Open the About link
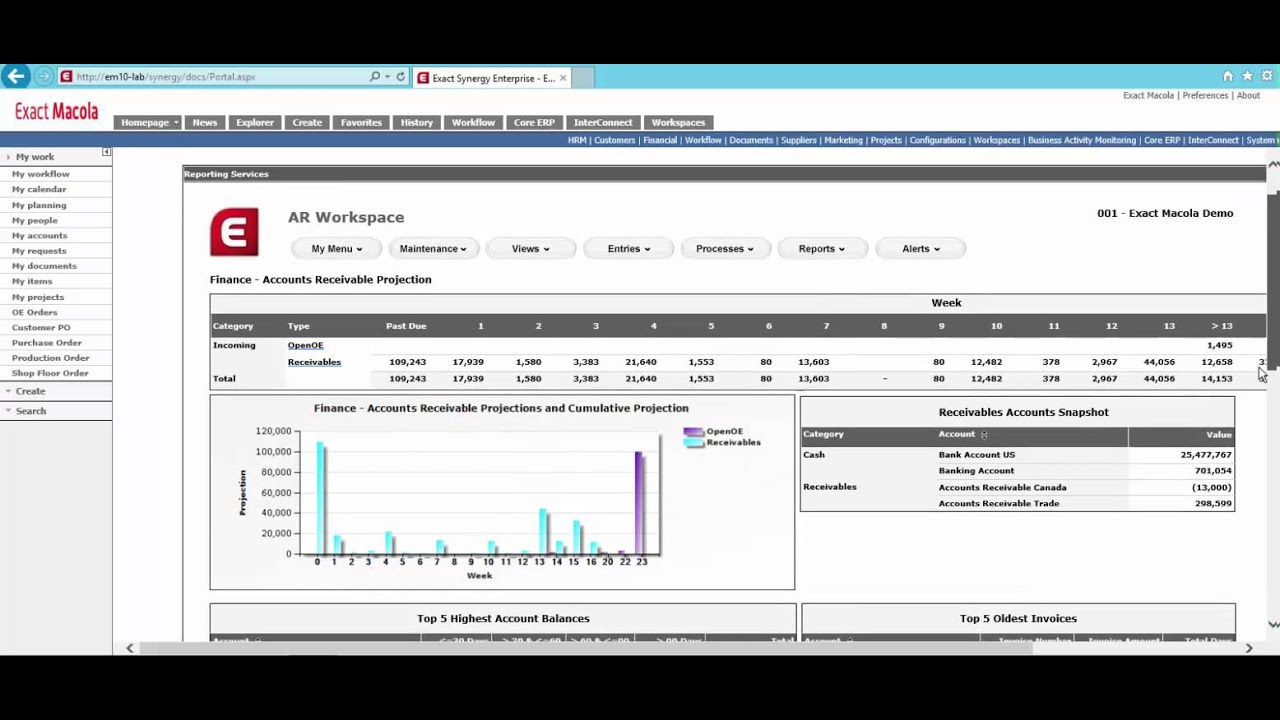 pos(1248,96)
